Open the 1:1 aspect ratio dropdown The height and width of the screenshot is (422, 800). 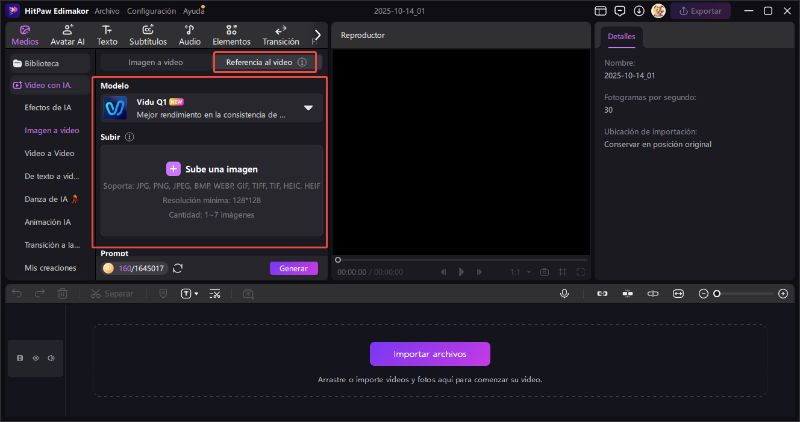518,271
